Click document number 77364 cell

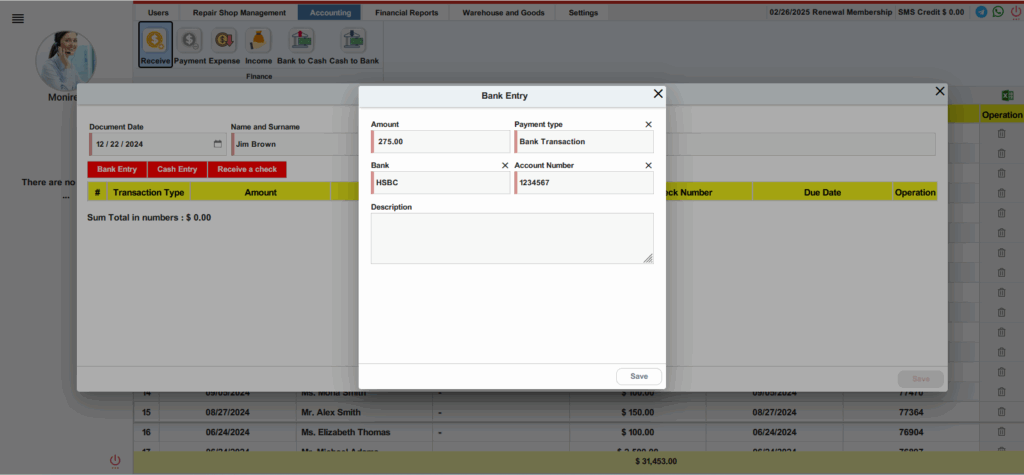[910, 412]
